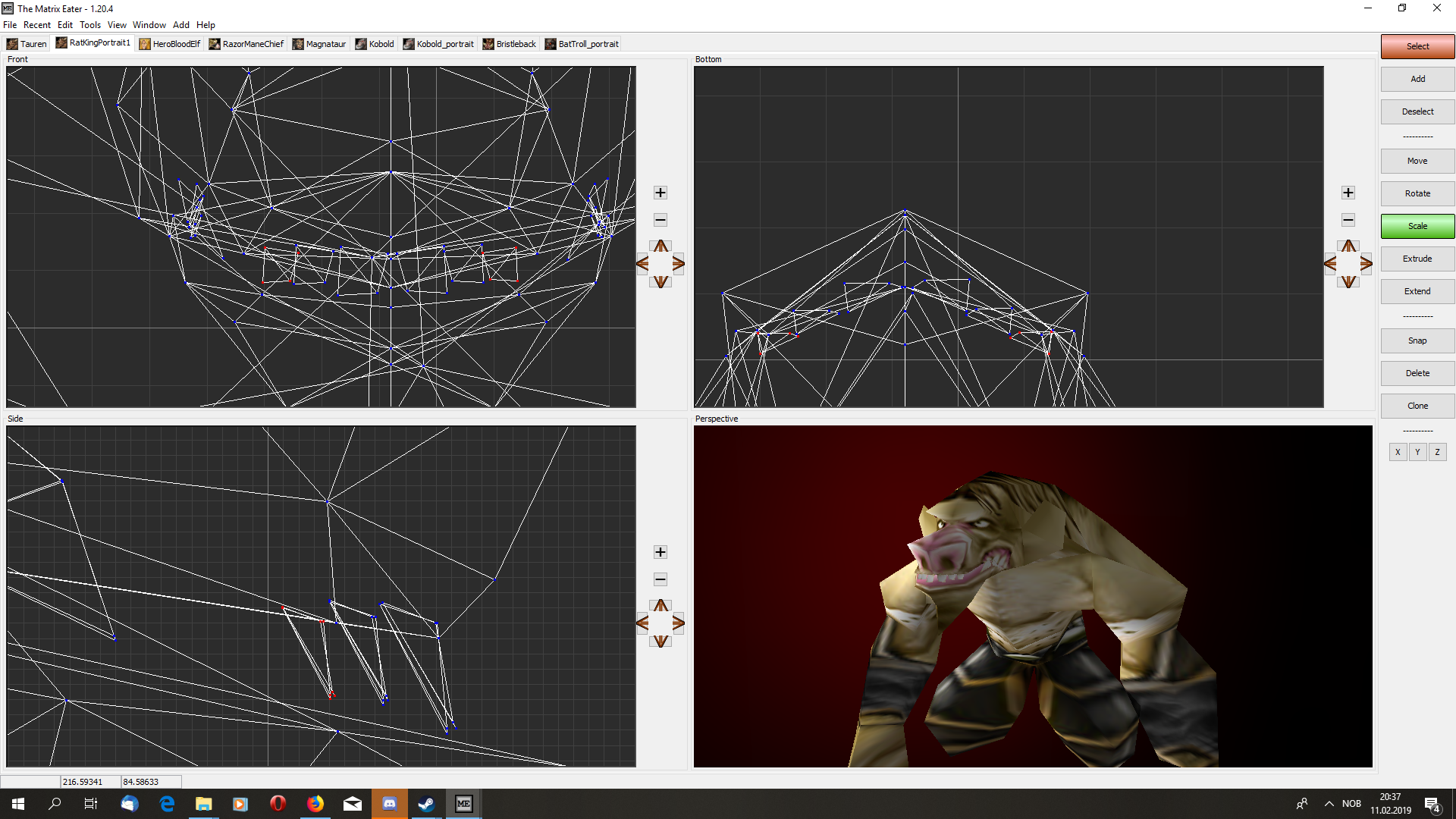The image size is (1456, 819).
Task: Switch to the Tauren model tab
Action: pos(27,44)
